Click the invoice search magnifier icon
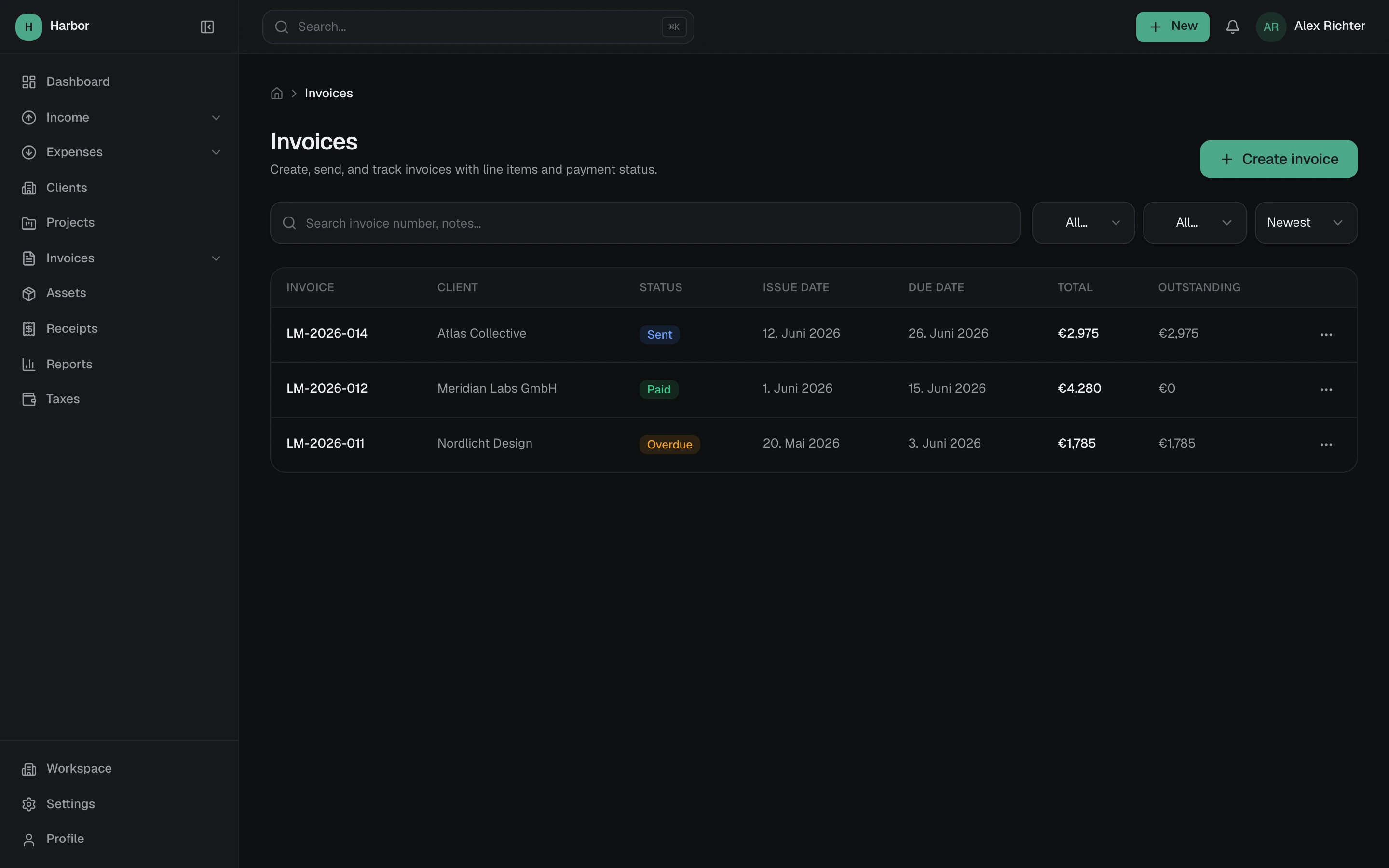 (x=289, y=223)
